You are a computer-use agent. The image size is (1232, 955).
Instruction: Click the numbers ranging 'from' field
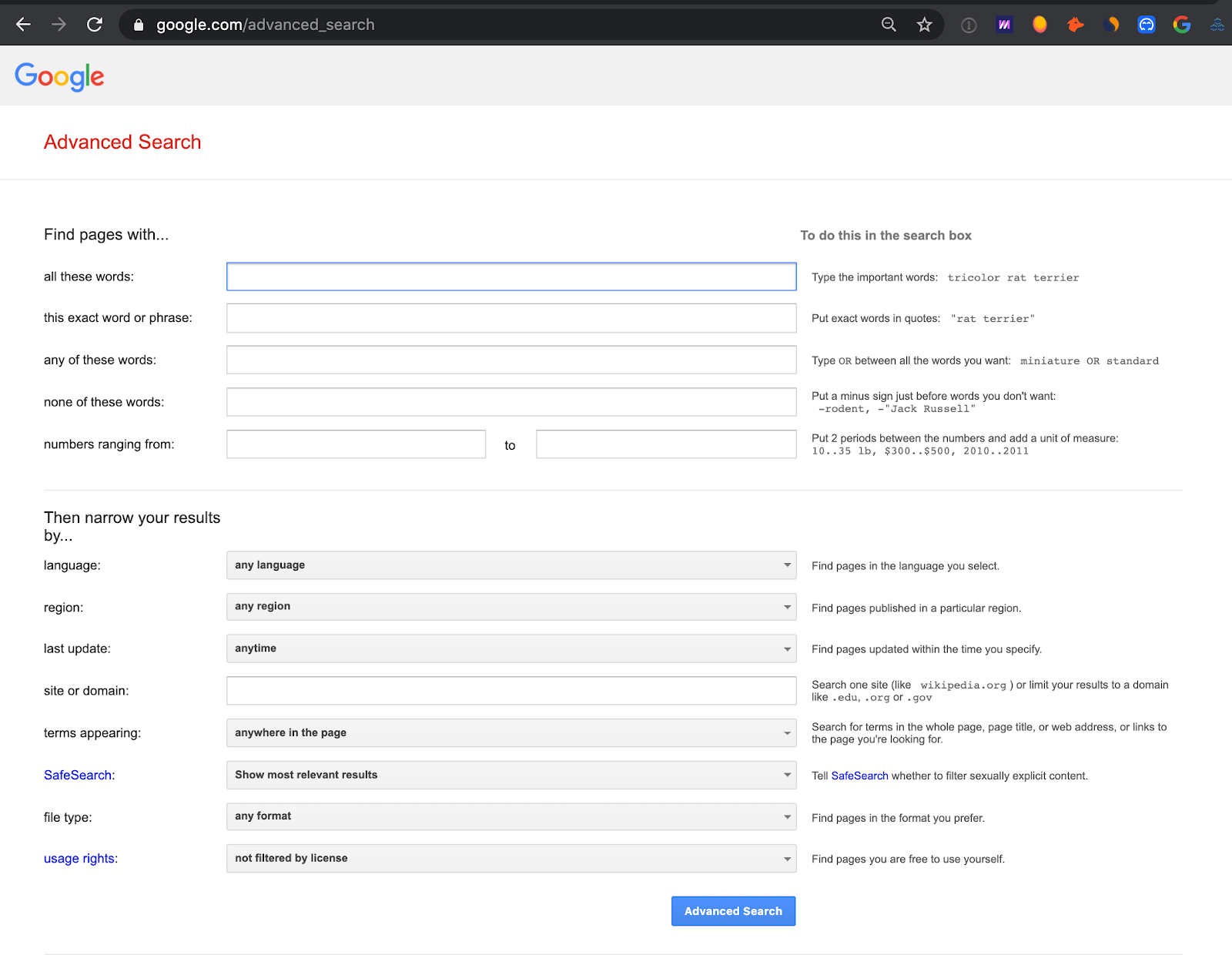[356, 444]
